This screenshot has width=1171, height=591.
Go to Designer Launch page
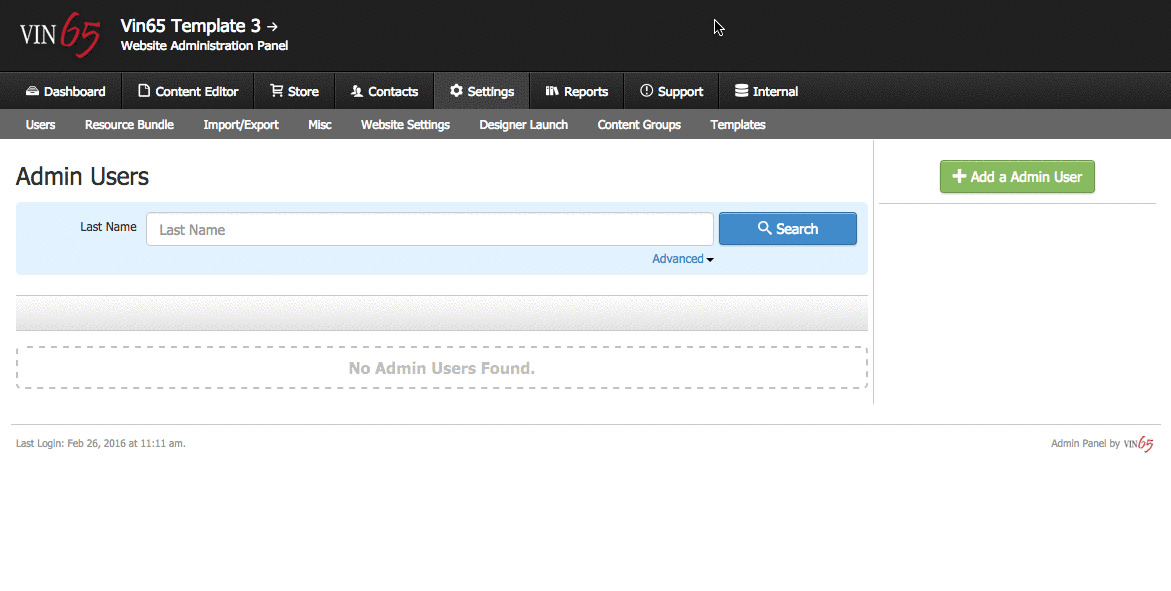pos(523,125)
